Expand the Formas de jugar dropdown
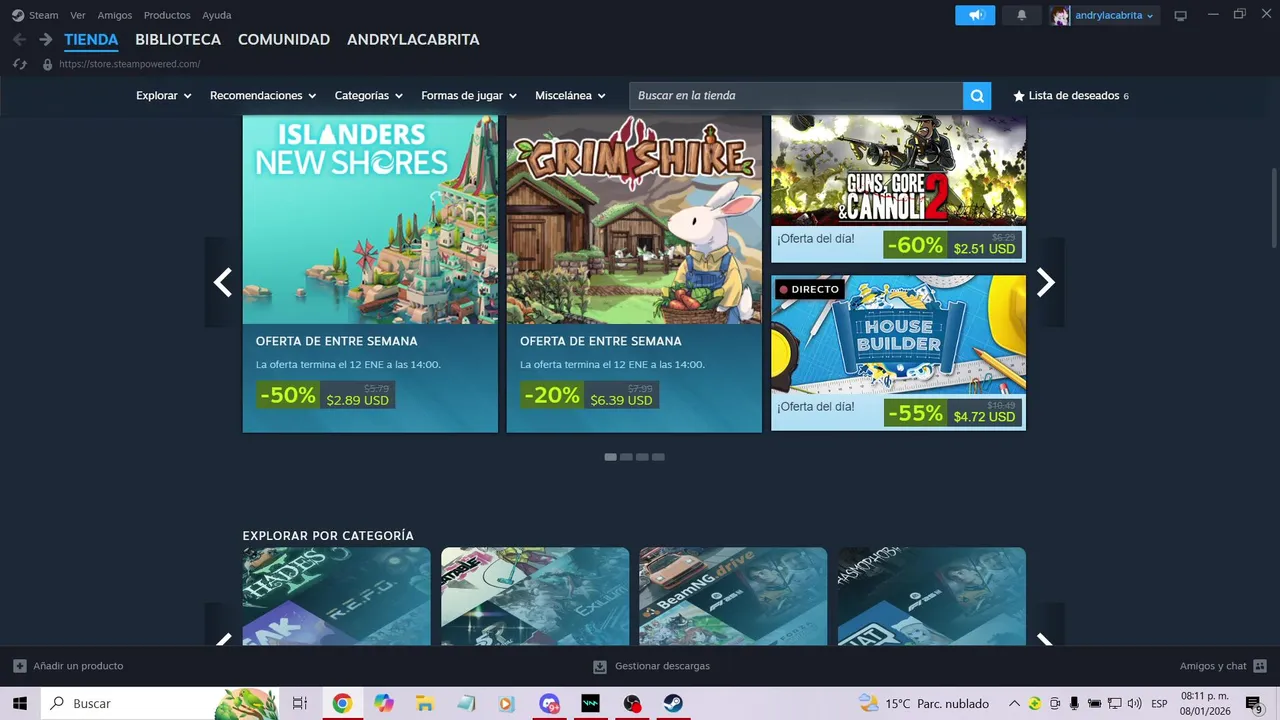 coord(469,96)
